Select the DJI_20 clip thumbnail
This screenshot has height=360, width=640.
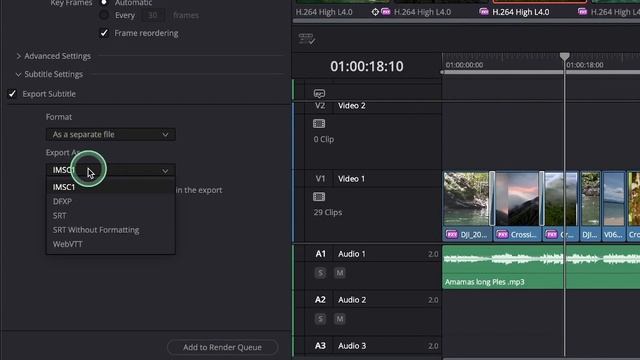pyautogui.click(x=466, y=199)
